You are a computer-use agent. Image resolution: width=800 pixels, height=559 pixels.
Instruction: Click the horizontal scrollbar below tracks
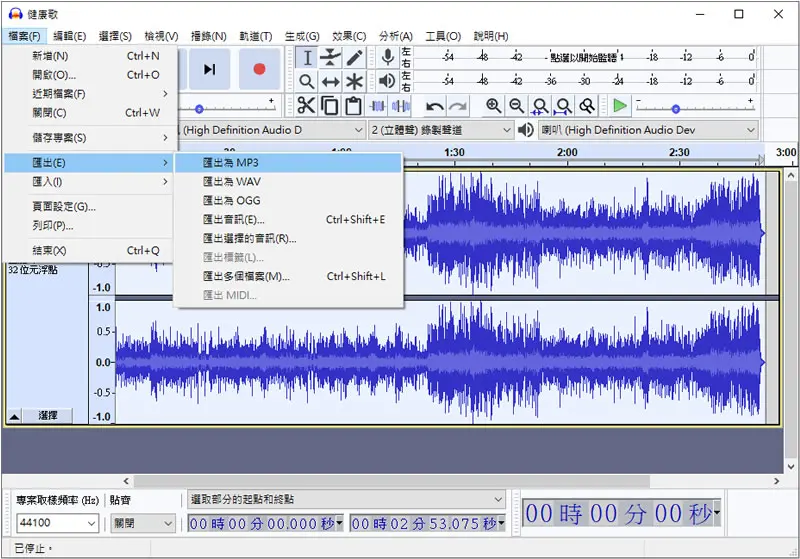pyautogui.click(x=391, y=481)
